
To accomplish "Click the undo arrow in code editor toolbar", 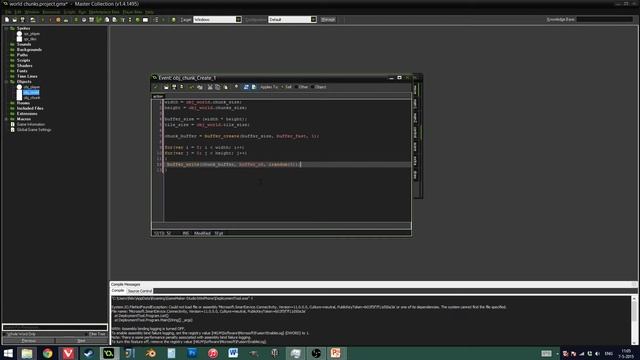I will pyautogui.click(x=191, y=87).
